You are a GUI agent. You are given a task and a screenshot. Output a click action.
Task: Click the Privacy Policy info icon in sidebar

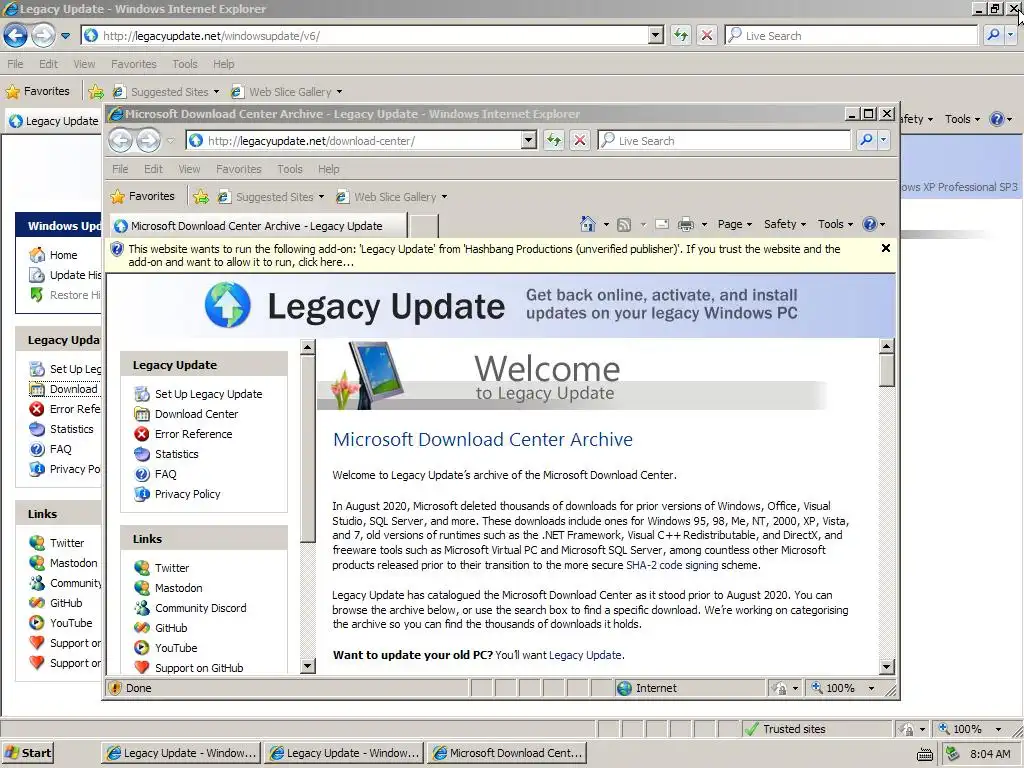[142, 494]
